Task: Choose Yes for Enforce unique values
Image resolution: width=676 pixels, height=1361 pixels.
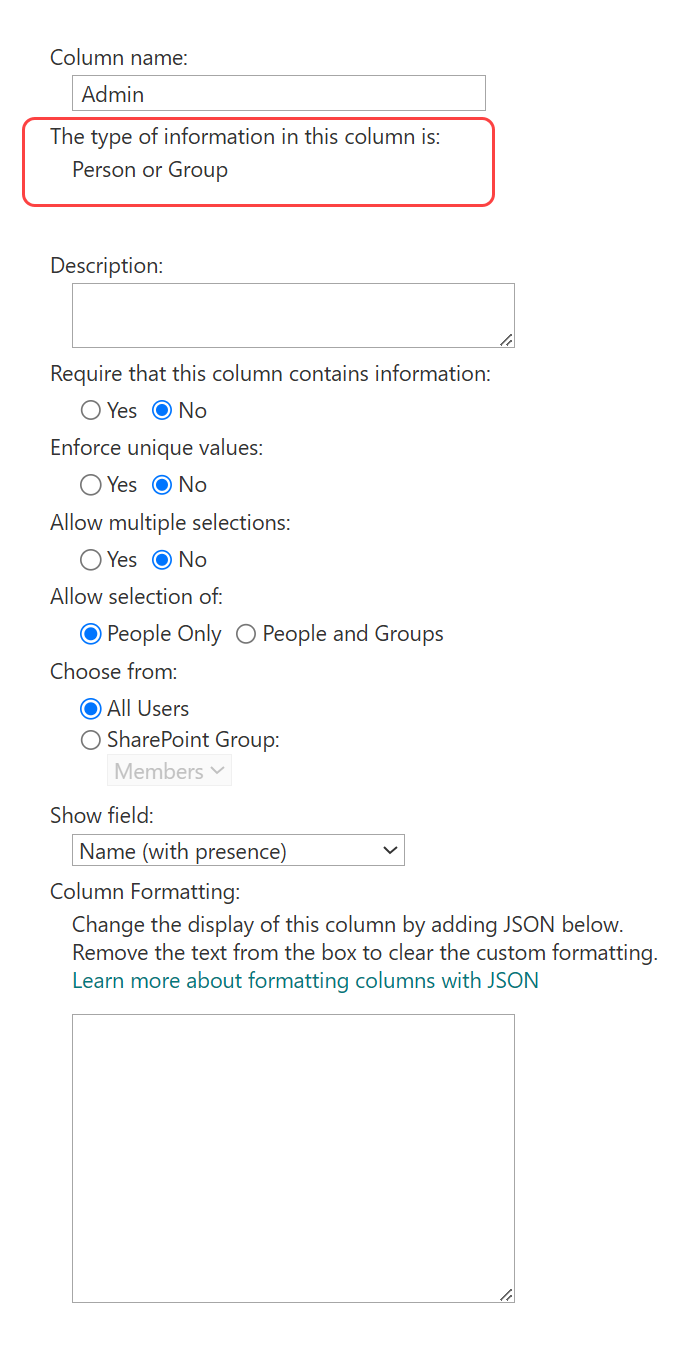Action: pos(91,485)
